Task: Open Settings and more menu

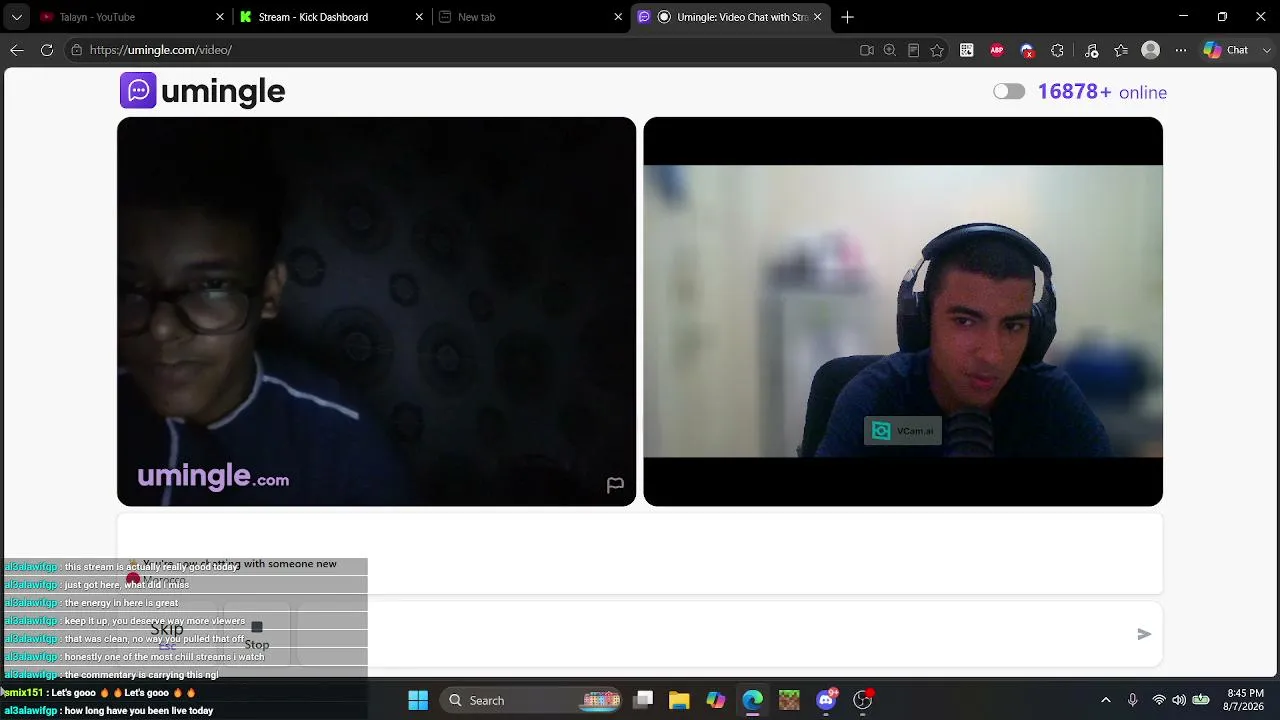Action: point(1181,50)
